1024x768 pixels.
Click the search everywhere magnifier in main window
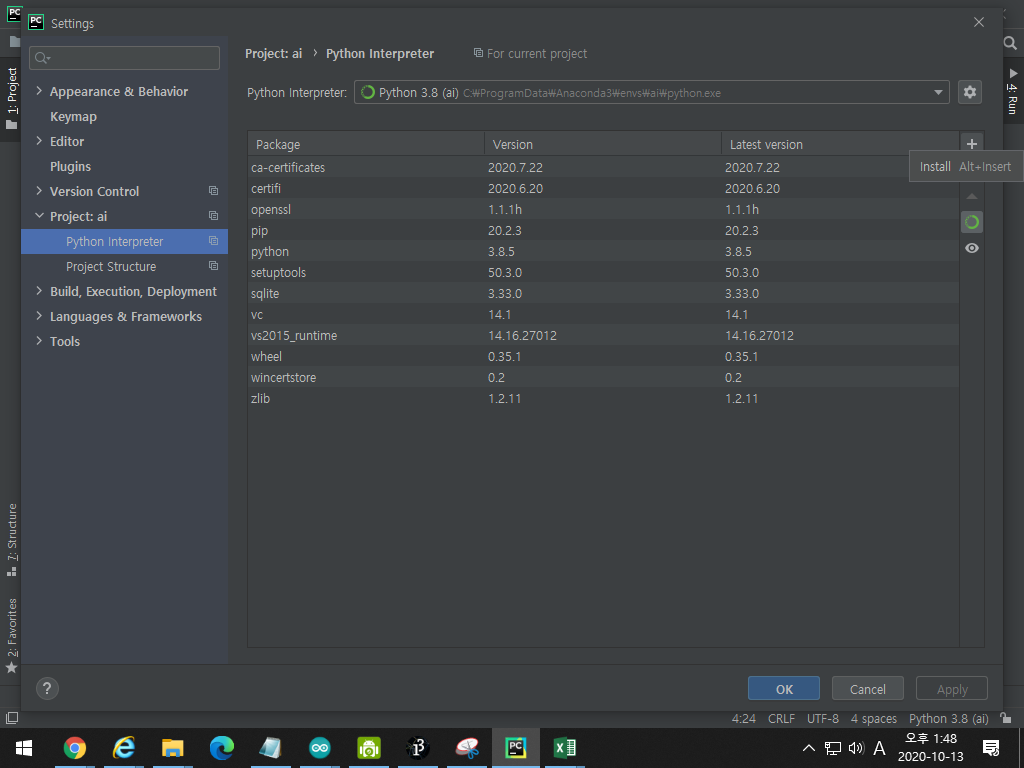pos(1010,43)
